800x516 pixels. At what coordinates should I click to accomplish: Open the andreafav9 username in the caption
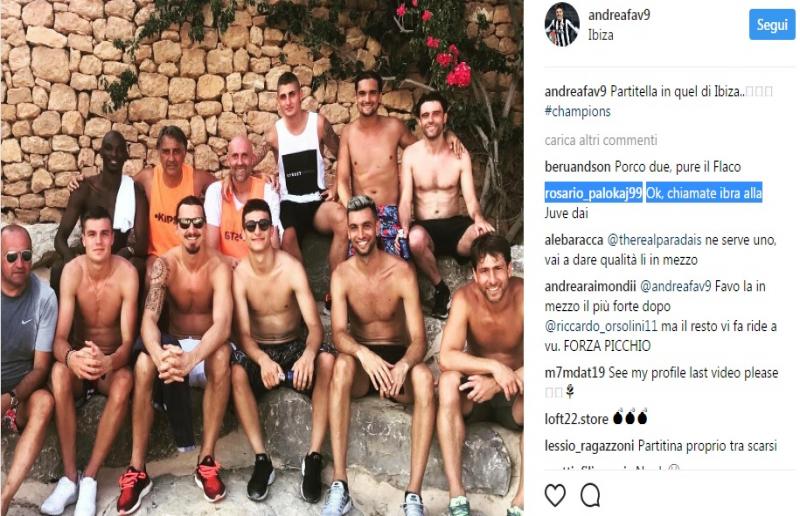coord(576,91)
